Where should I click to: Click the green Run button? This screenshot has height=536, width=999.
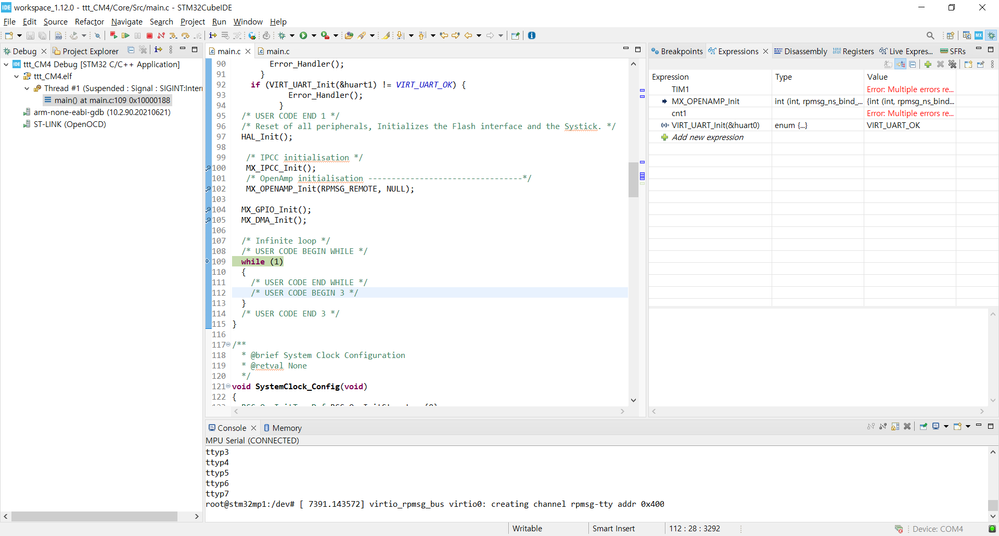coord(303,36)
